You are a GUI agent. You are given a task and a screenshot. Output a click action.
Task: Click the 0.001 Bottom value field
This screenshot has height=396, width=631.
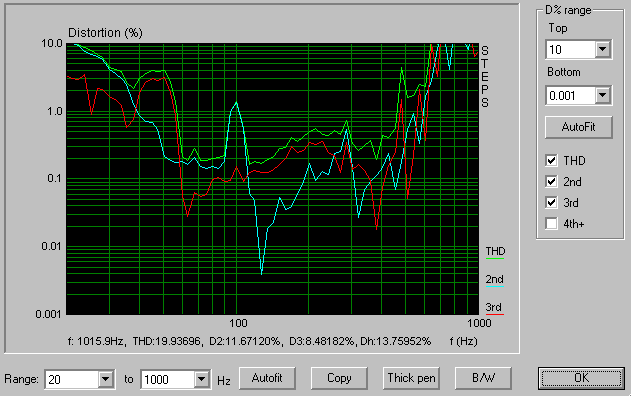click(x=571, y=95)
